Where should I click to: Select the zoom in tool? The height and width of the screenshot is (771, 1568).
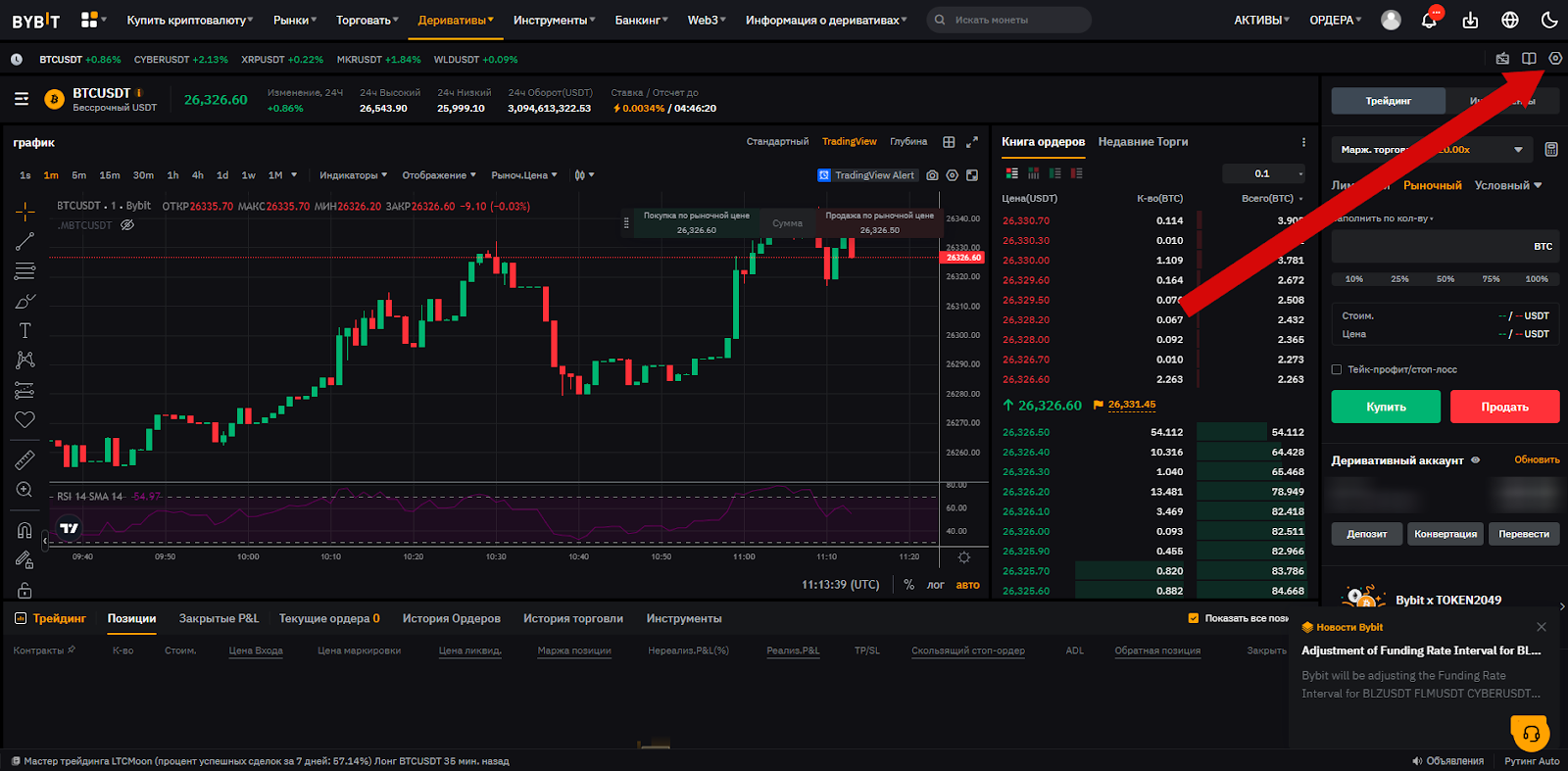pos(25,489)
